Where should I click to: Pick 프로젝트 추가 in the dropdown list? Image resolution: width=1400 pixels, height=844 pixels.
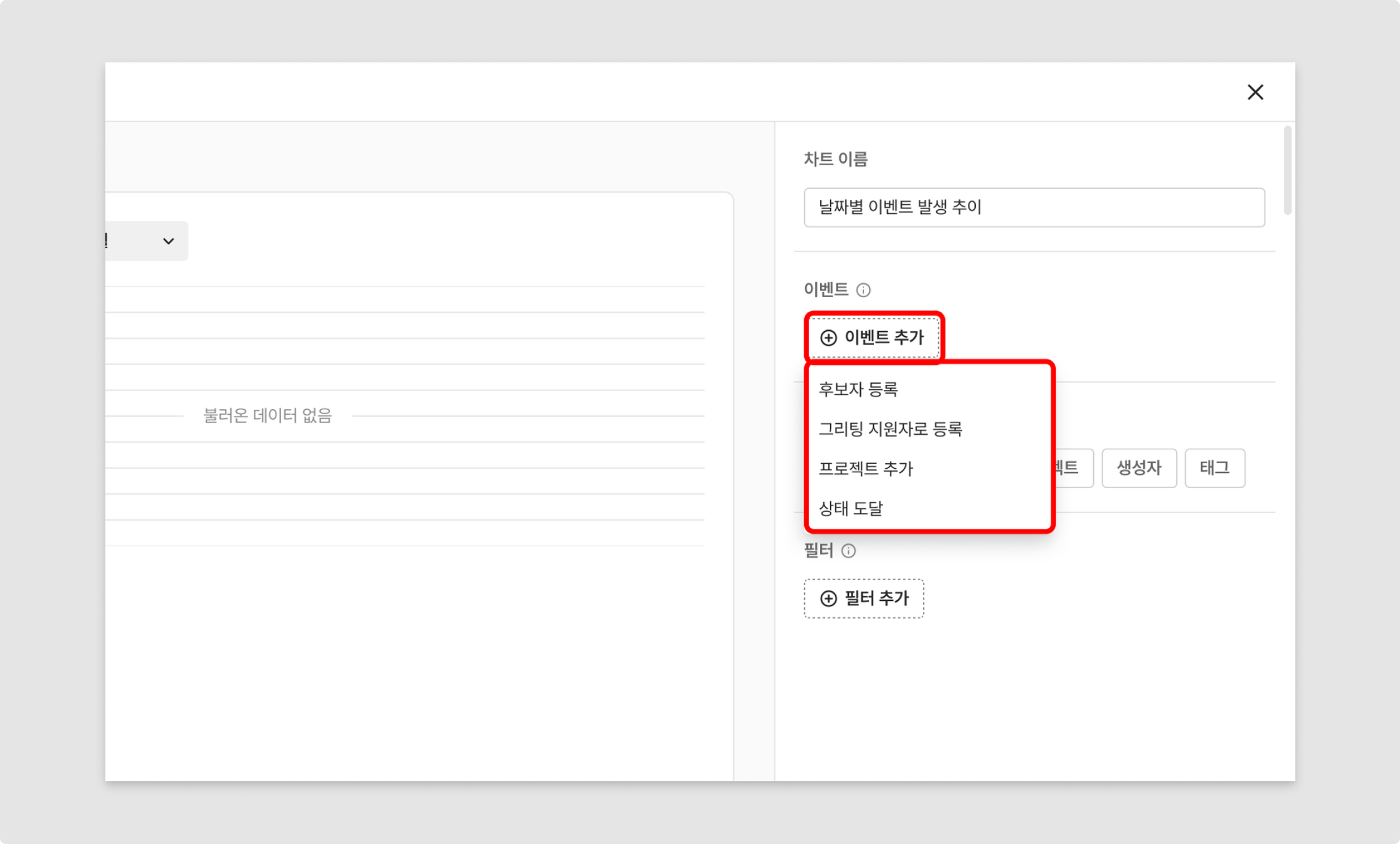865,469
